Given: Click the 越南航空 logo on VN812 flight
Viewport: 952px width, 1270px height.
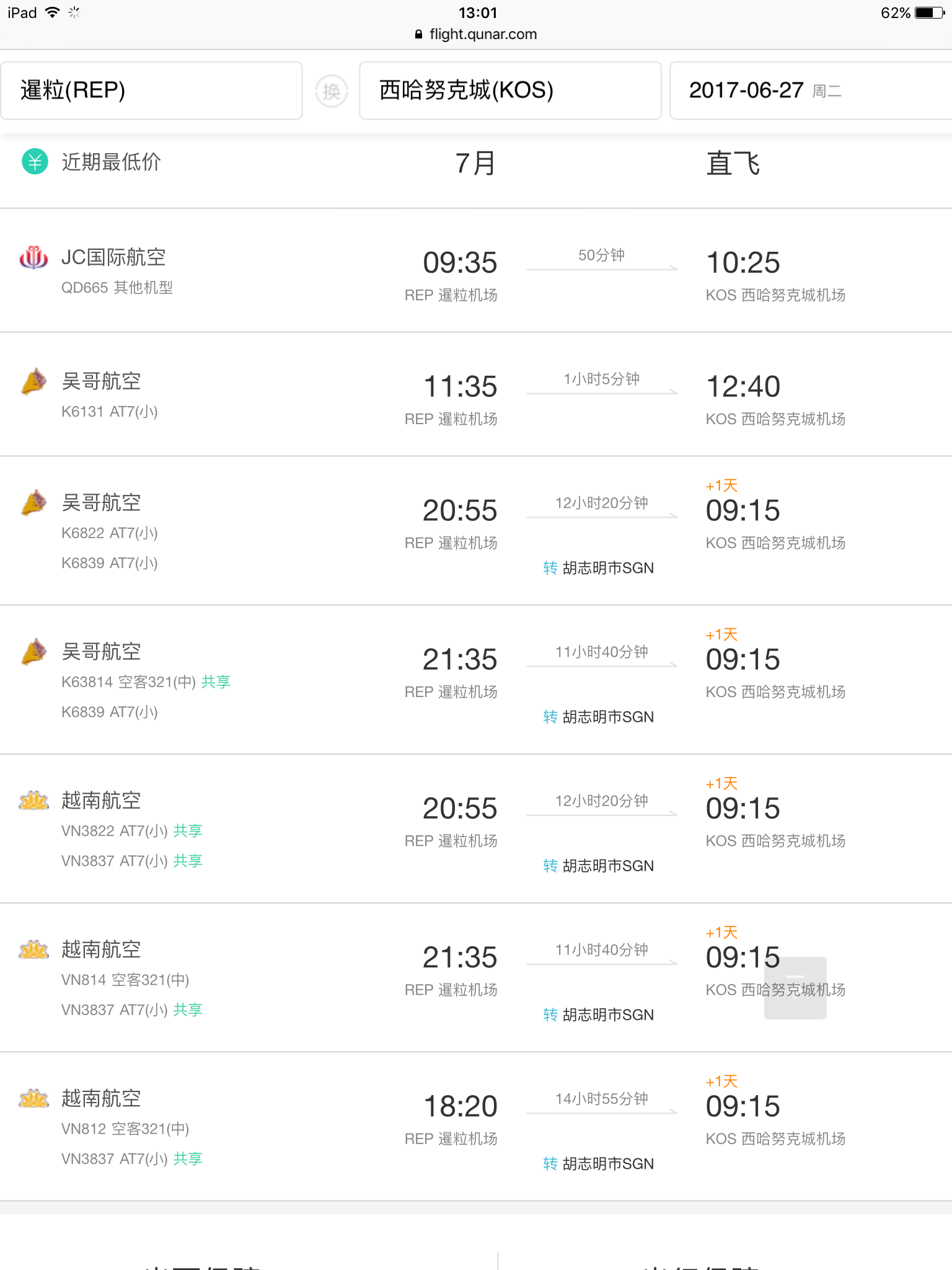Looking at the screenshot, I should coord(34,1099).
